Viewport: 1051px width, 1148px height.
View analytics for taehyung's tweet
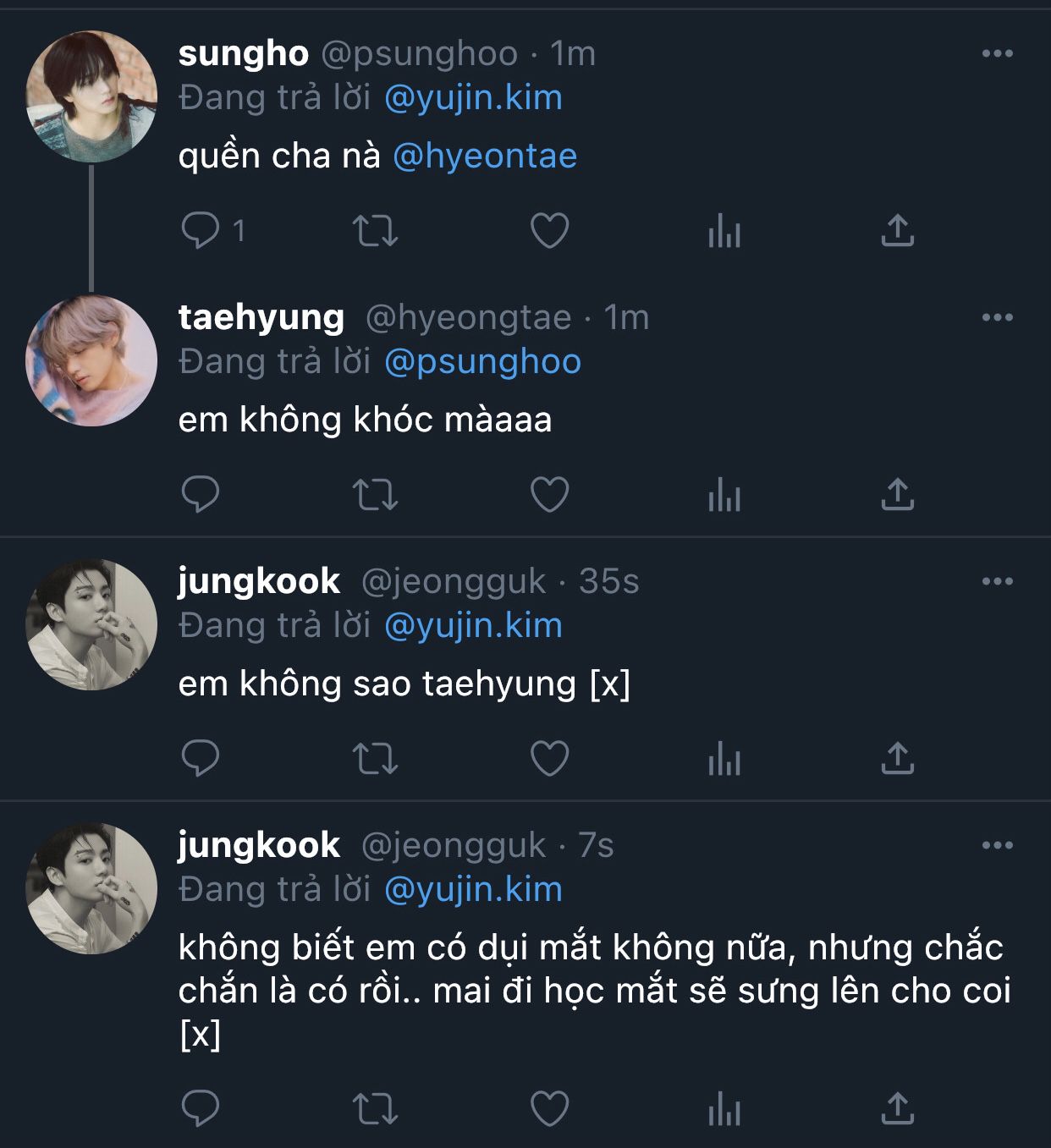pyautogui.click(x=724, y=495)
